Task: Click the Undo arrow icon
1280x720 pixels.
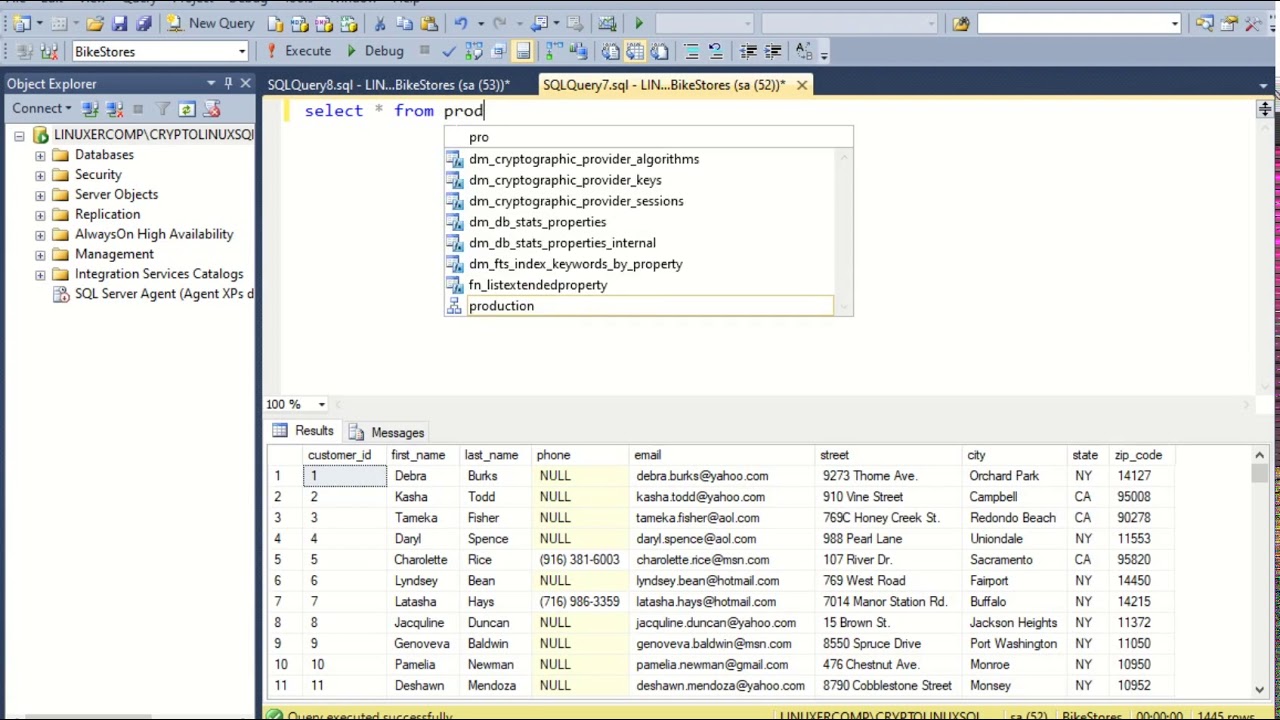Action: (x=460, y=24)
